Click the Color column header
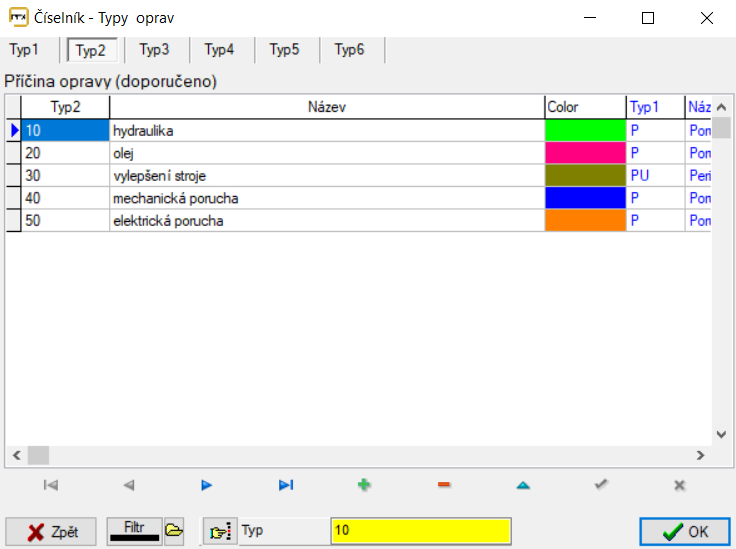 point(585,107)
